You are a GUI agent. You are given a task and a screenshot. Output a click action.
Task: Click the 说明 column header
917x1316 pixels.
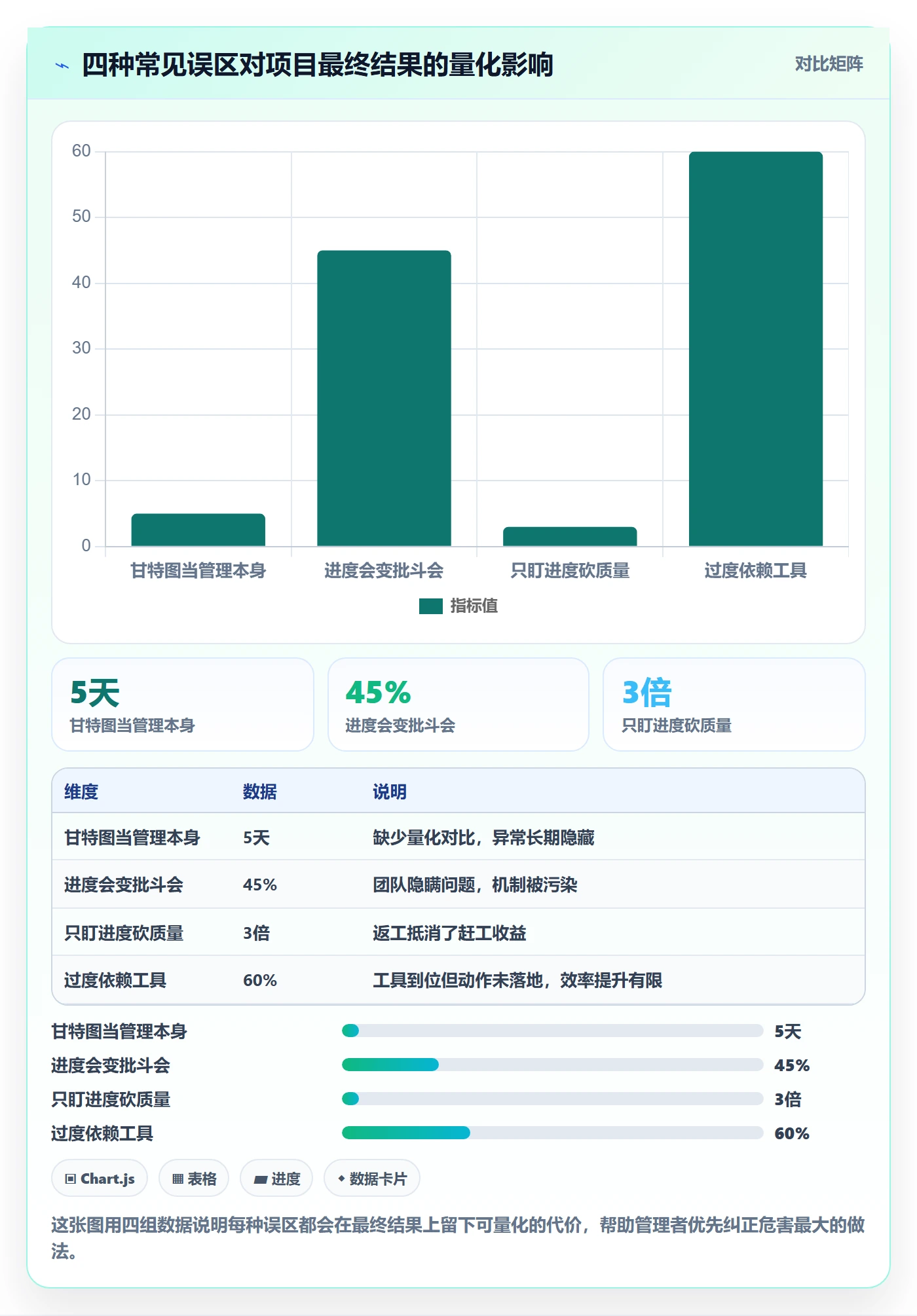pyautogui.click(x=390, y=792)
